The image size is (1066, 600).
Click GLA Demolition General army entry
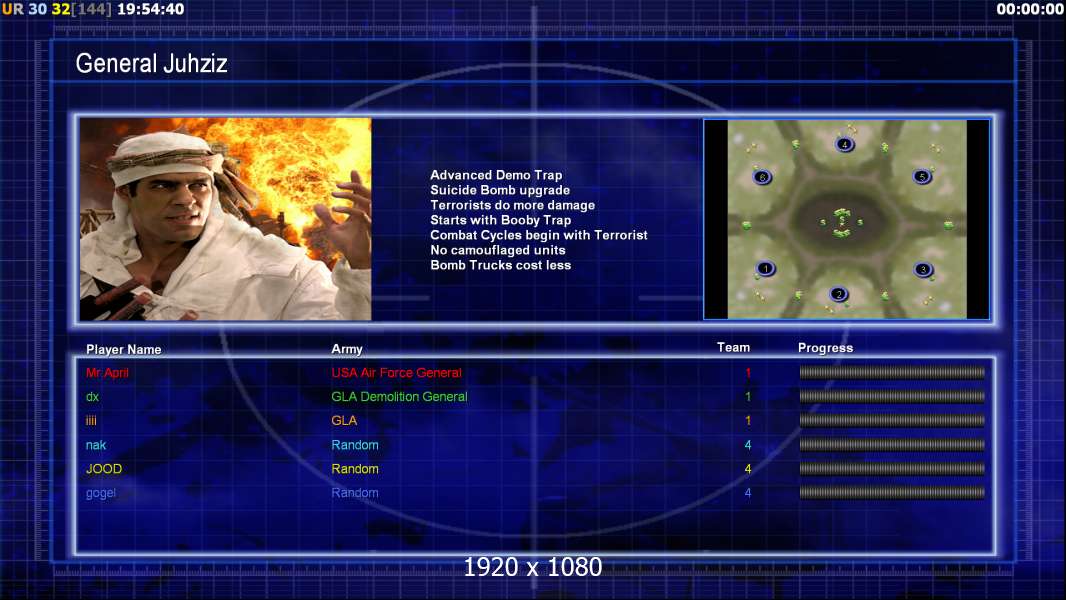point(399,397)
